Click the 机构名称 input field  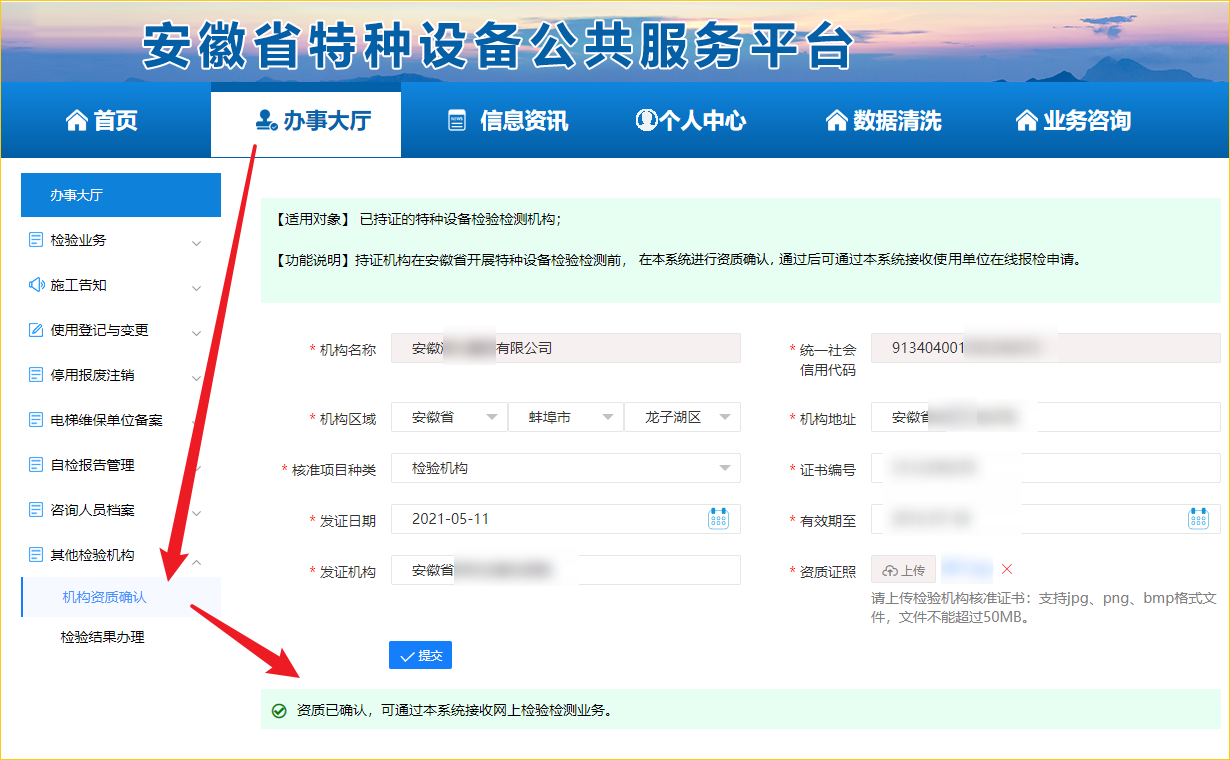[566, 348]
